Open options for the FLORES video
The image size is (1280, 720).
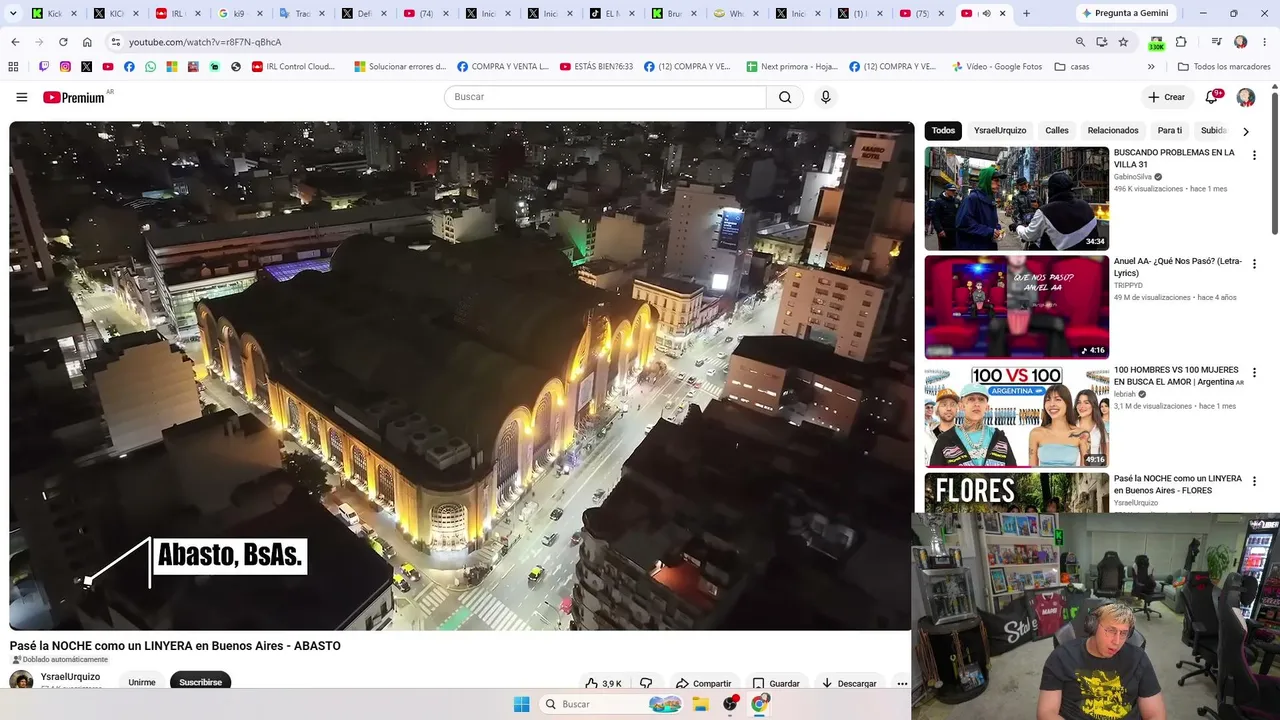pyautogui.click(x=1254, y=481)
